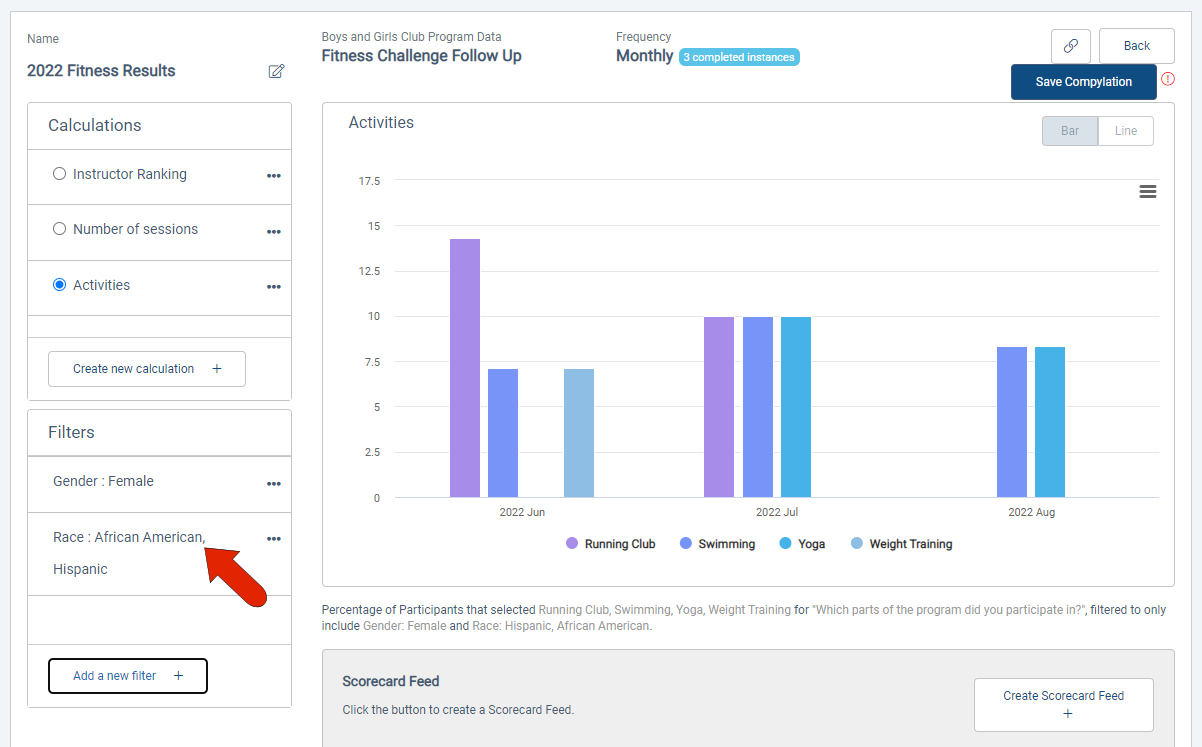Open options dots for Instructor Ranking

coord(274,176)
